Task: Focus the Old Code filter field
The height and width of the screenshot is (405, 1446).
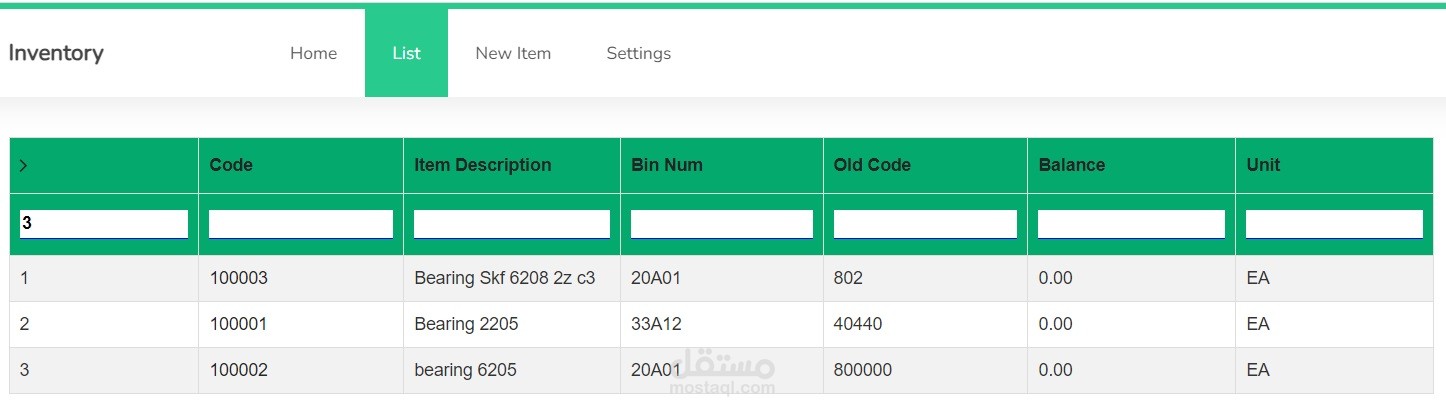Action: click(925, 224)
